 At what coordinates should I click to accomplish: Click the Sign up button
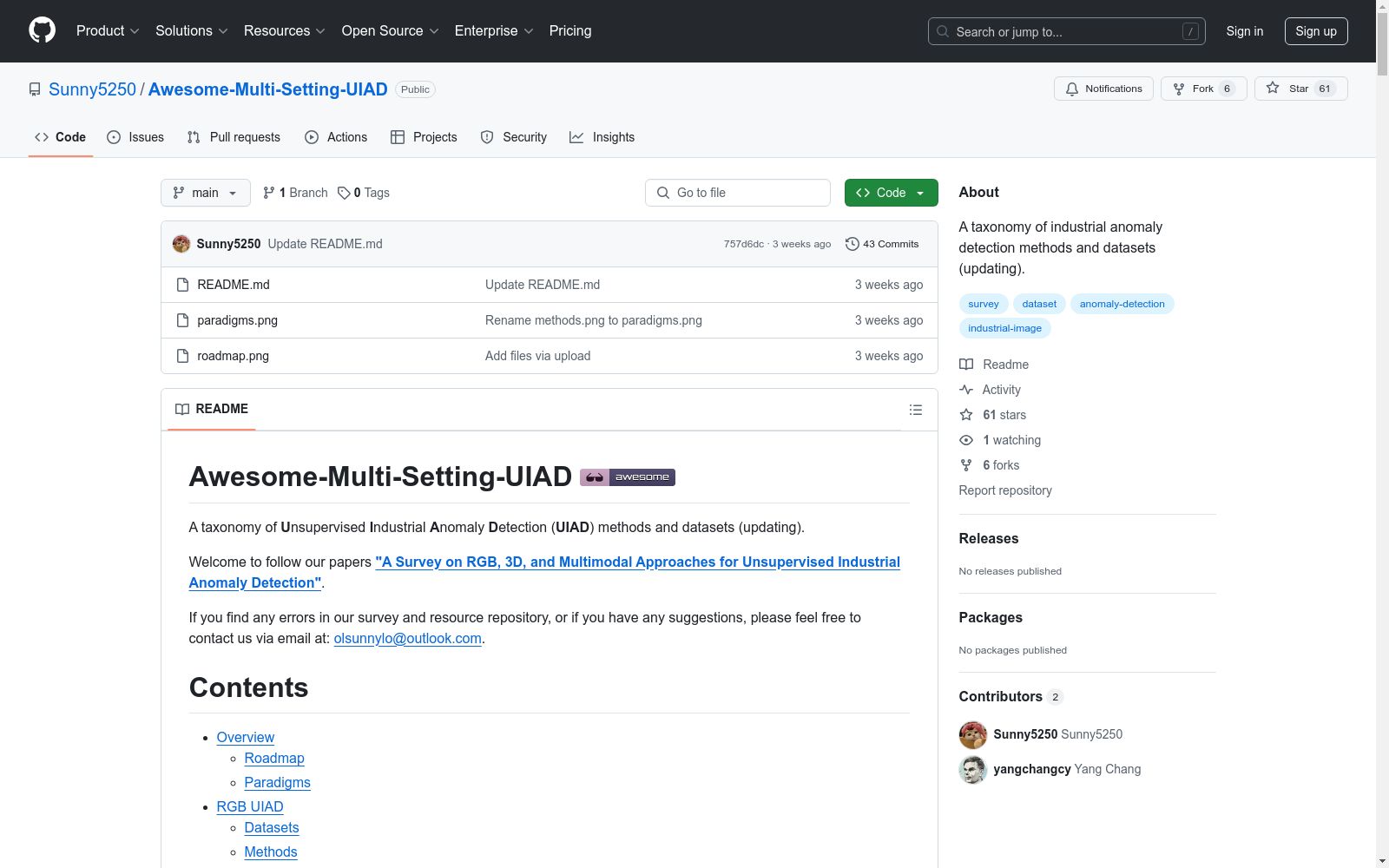tap(1315, 31)
